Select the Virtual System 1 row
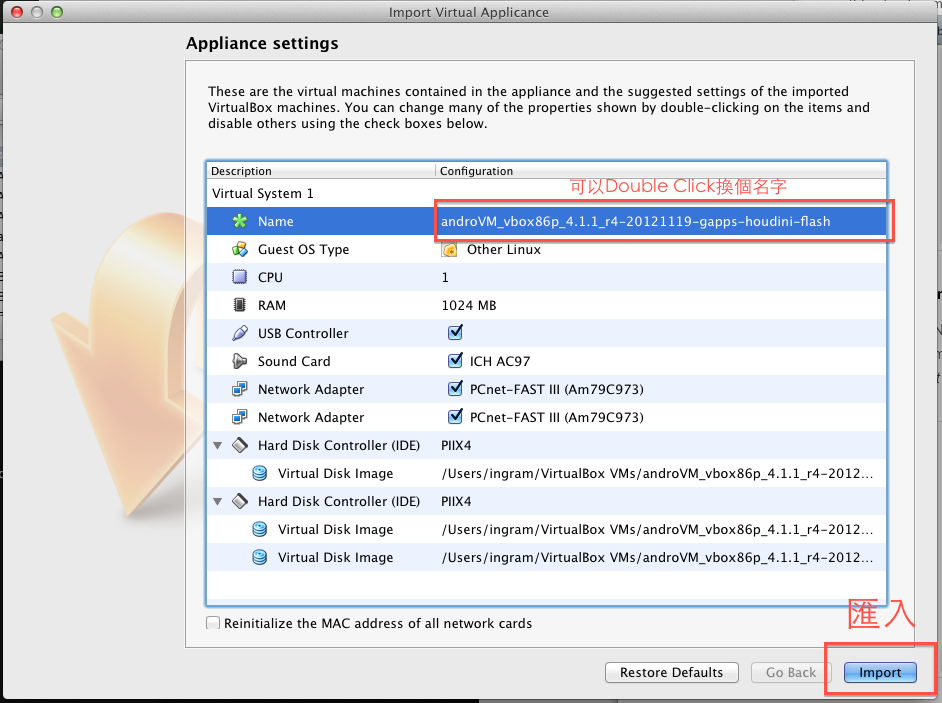The width and height of the screenshot is (942, 703). click(x=263, y=193)
